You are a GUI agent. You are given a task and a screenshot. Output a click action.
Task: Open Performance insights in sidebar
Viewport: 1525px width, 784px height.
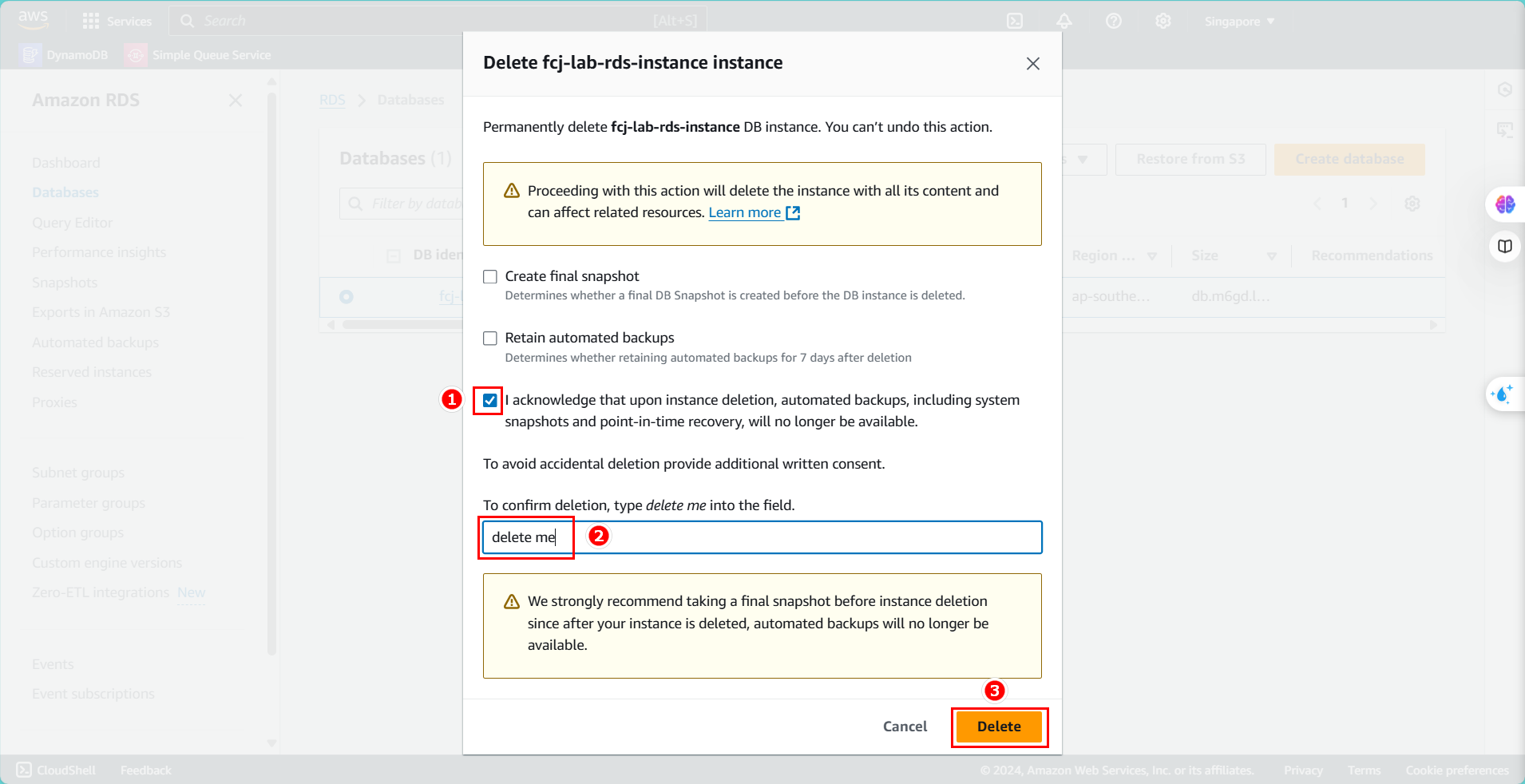coord(99,252)
